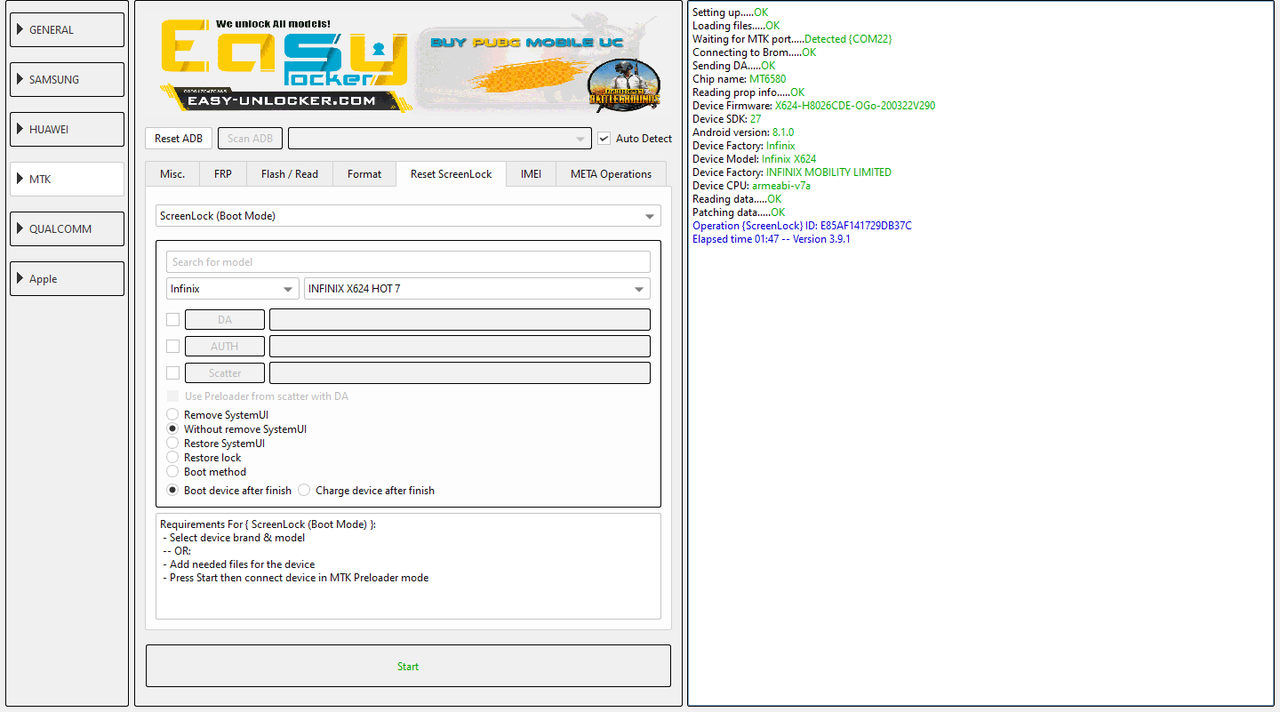
Task: Switch to the IMEI tab
Action: tap(531, 174)
